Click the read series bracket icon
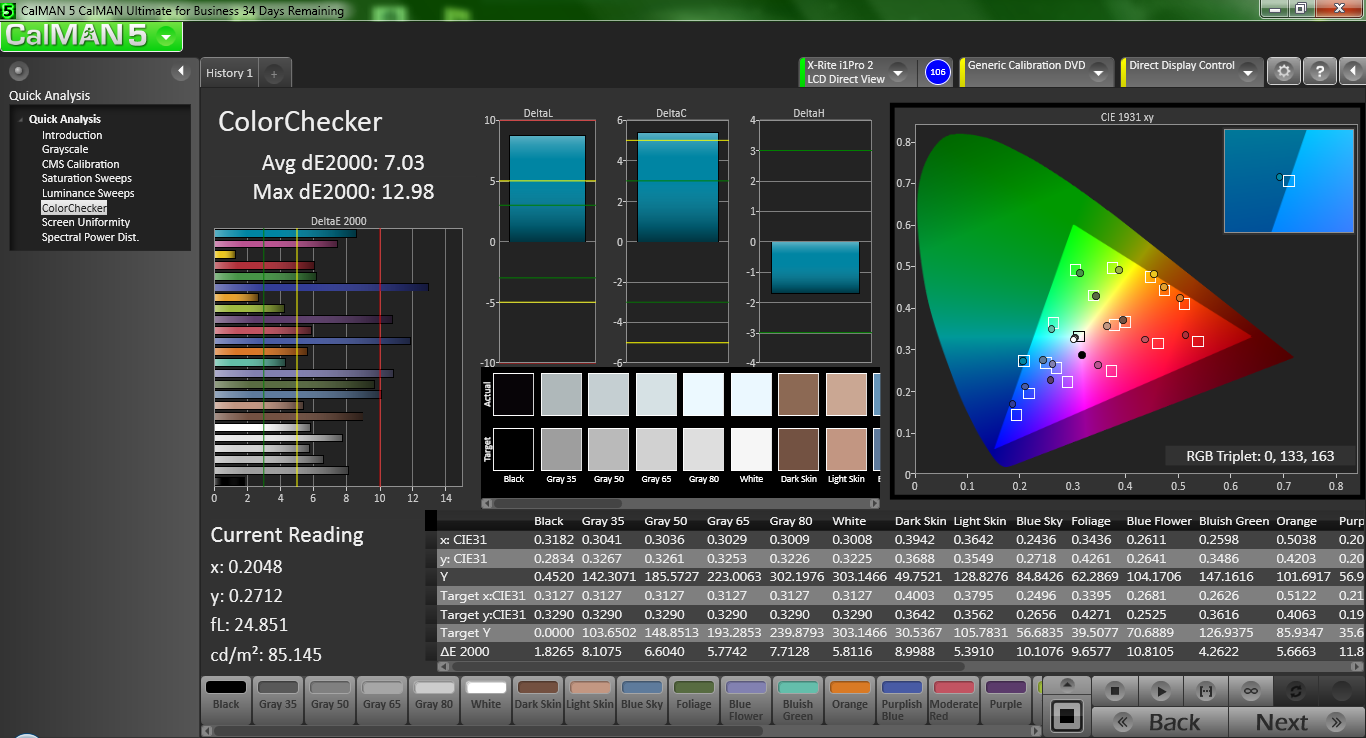Screen dimensions: 1366x738 [x=1206, y=691]
